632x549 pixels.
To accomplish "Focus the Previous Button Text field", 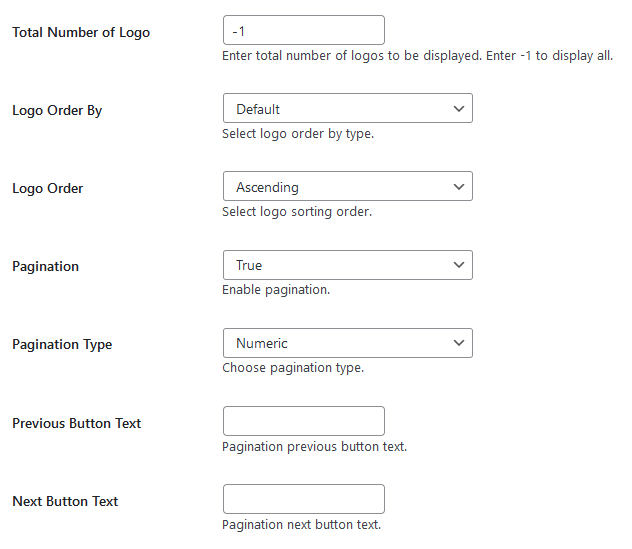I will (x=303, y=421).
